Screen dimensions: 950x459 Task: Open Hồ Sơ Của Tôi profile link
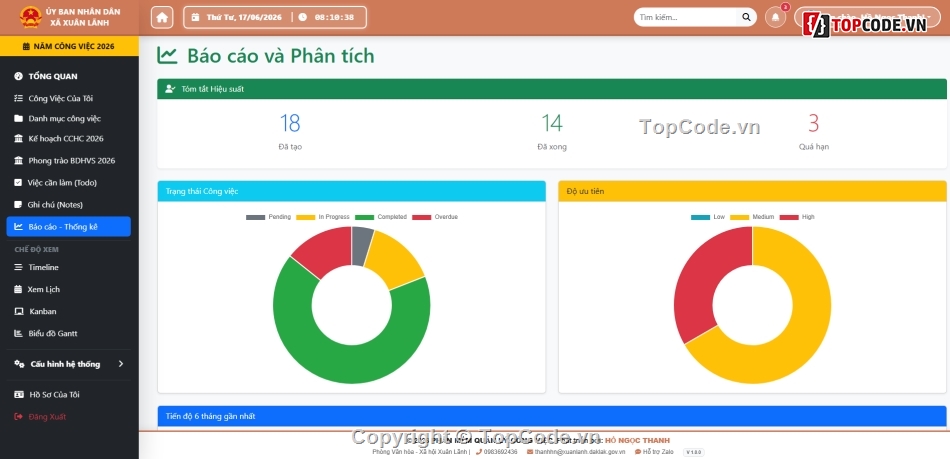(69, 395)
